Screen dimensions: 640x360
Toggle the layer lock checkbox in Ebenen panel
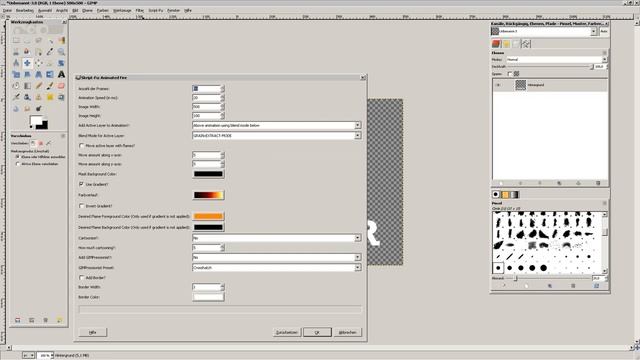point(509,74)
